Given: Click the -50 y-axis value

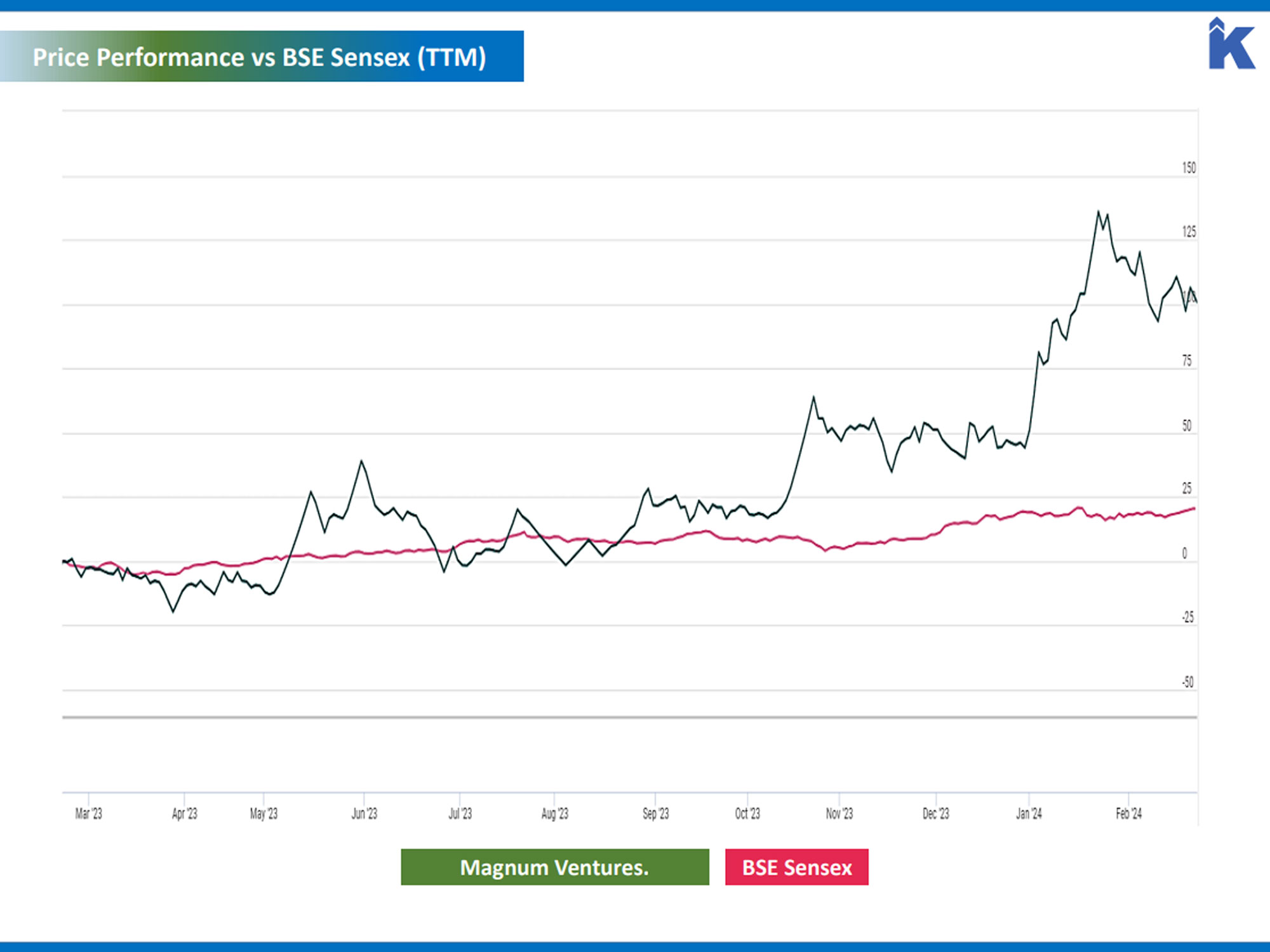Looking at the screenshot, I should click(1187, 682).
